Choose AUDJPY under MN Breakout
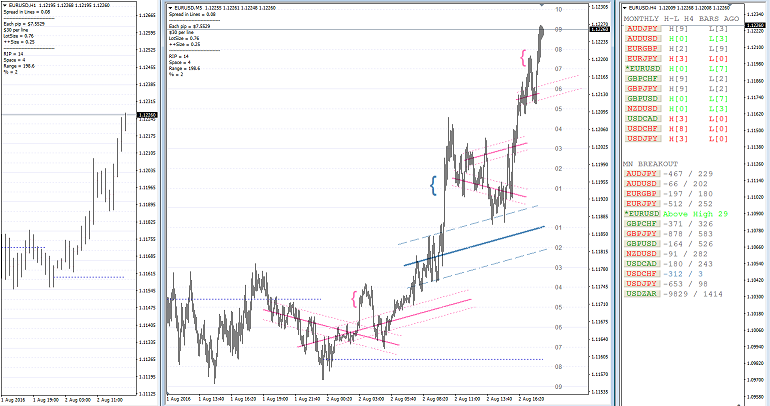This screenshot has width=770, height=406. pos(641,174)
